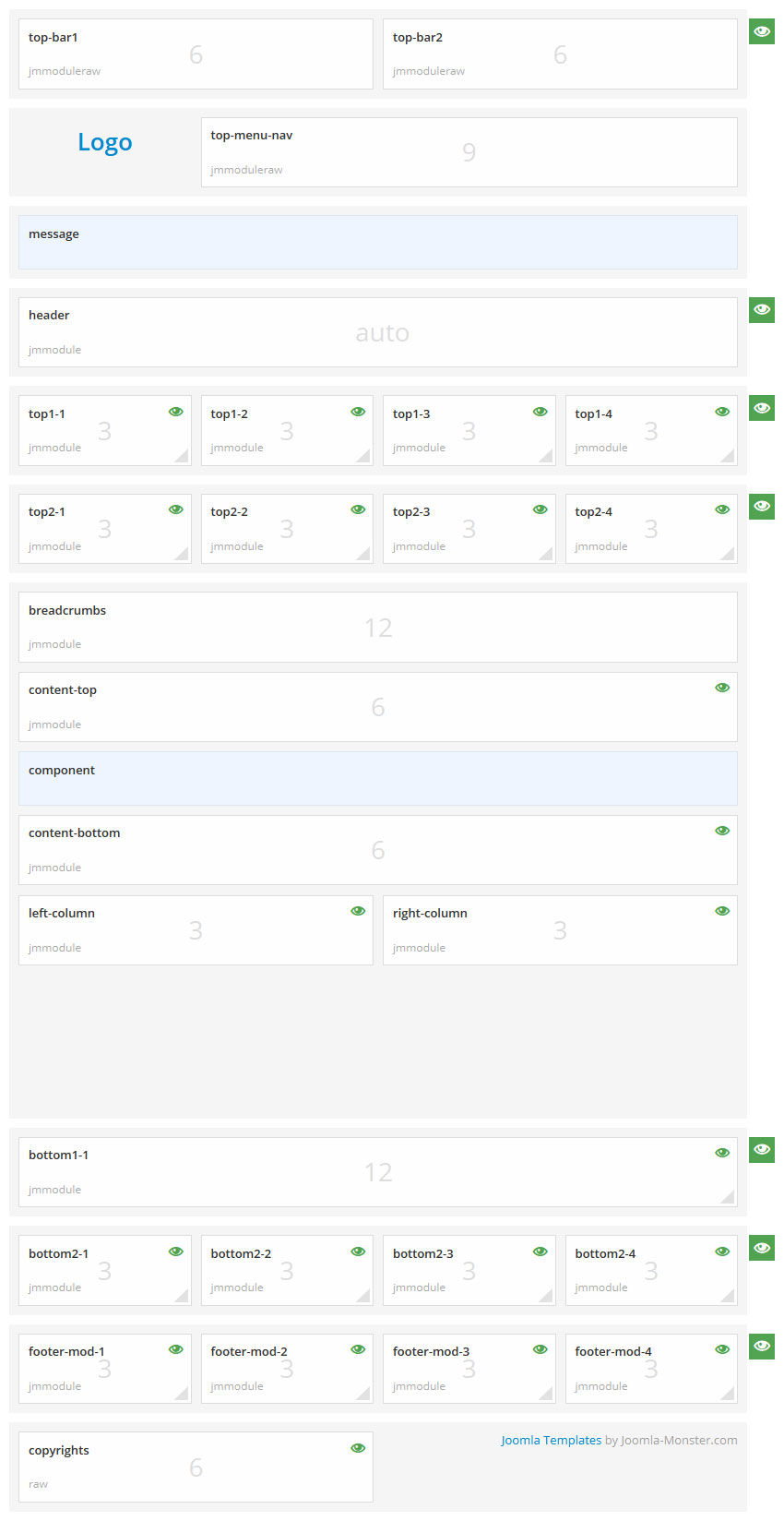Grab resize corner of top1-4 module
The width and height of the screenshot is (784, 1521).
tap(728, 456)
